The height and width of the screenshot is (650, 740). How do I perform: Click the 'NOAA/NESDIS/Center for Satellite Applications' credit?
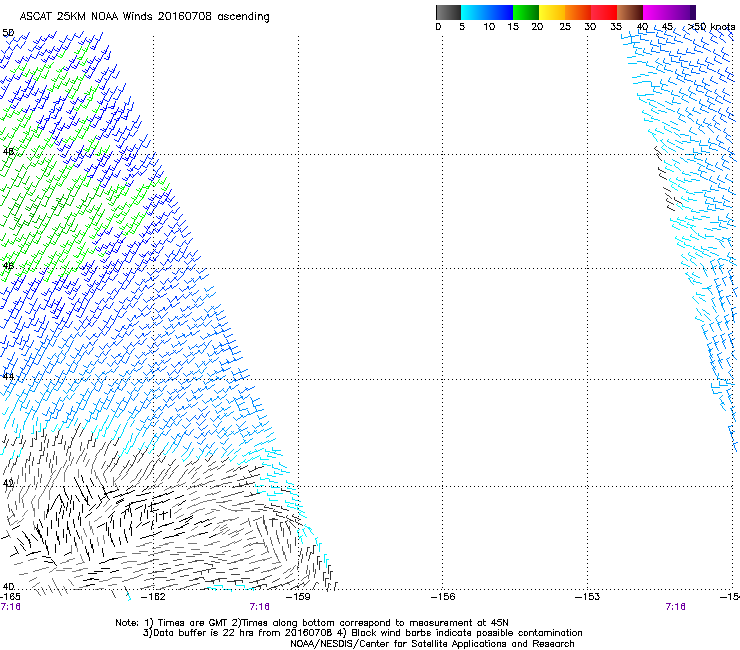click(x=432, y=644)
